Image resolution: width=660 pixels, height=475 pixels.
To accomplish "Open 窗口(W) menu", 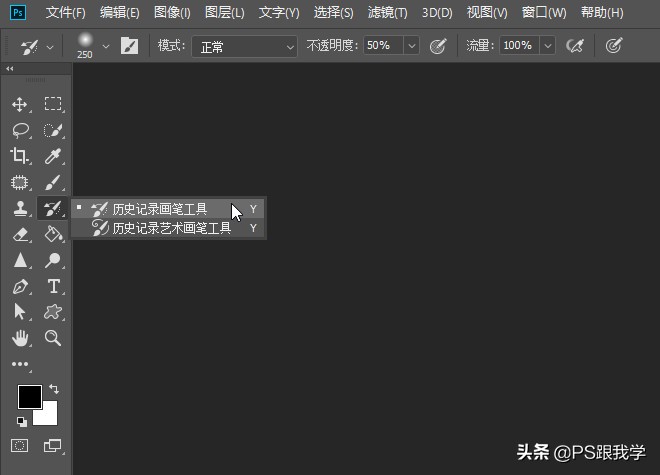I will pyautogui.click(x=544, y=13).
